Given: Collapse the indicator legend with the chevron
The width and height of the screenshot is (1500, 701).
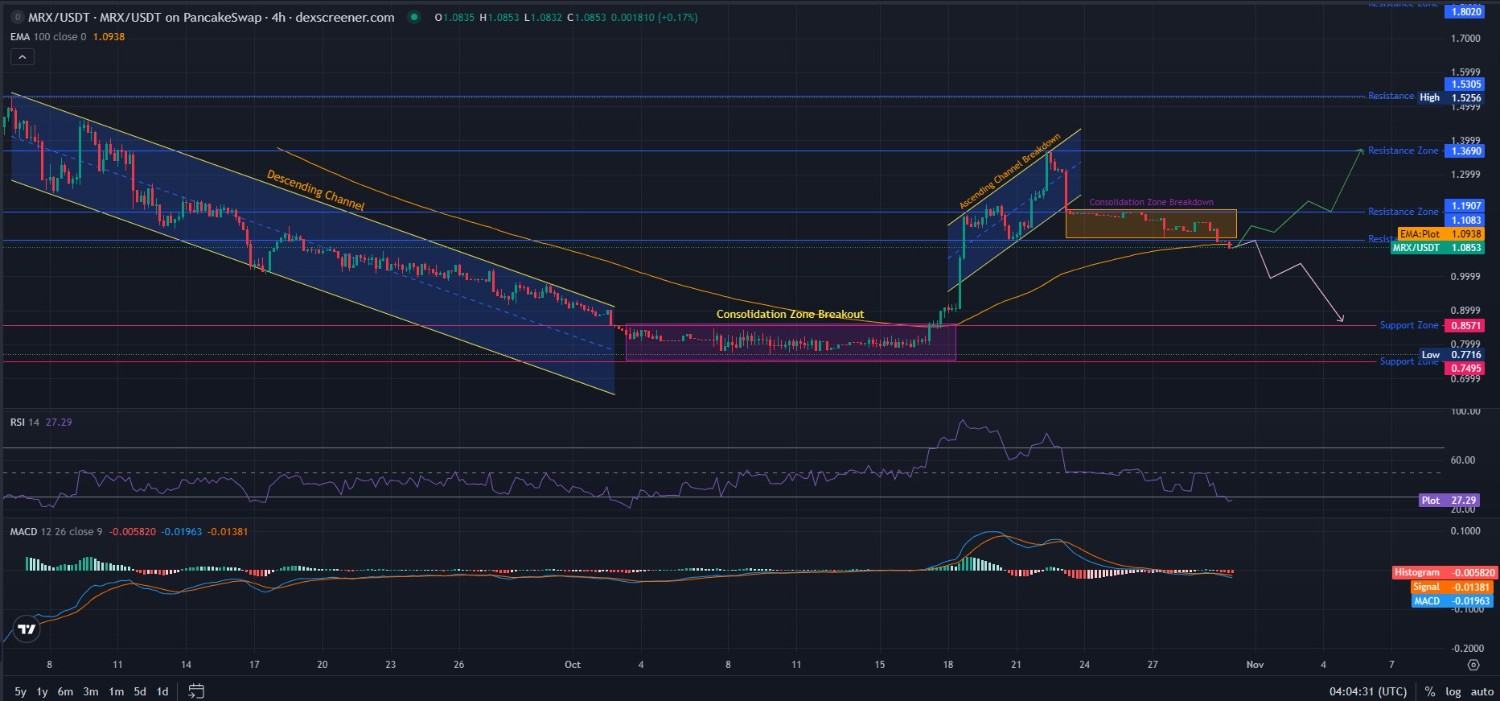Looking at the screenshot, I should point(22,57).
